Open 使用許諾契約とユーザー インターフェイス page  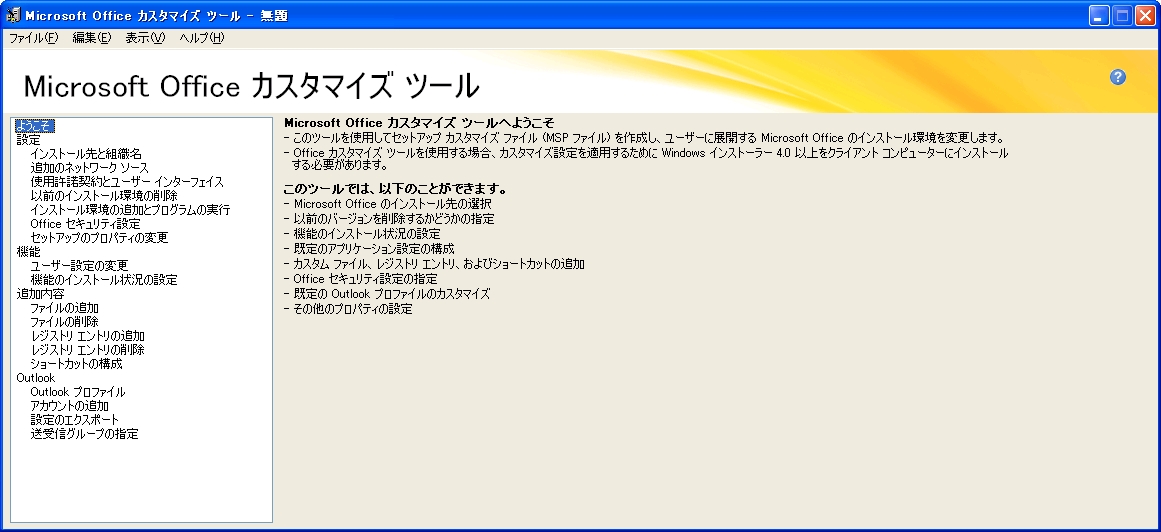127,182
